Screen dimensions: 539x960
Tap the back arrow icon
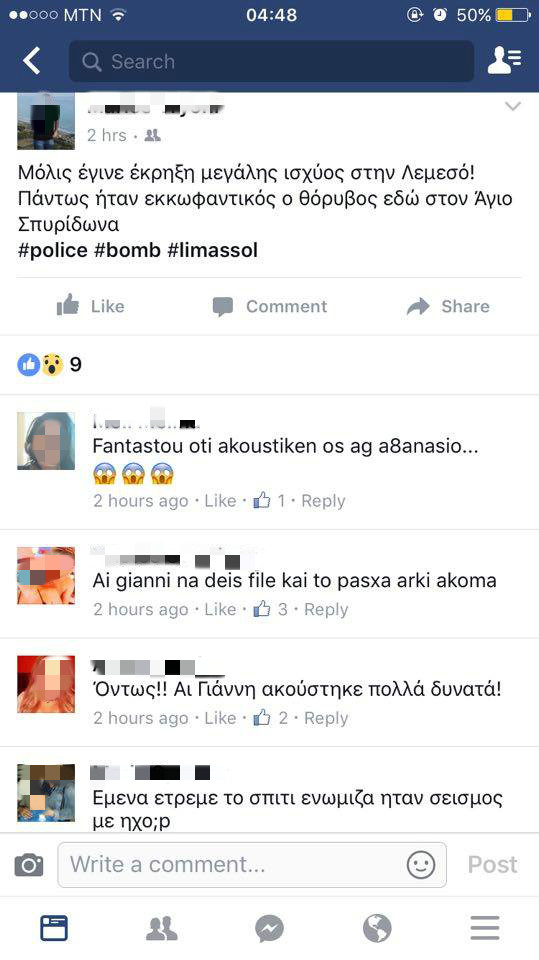[x=32, y=61]
